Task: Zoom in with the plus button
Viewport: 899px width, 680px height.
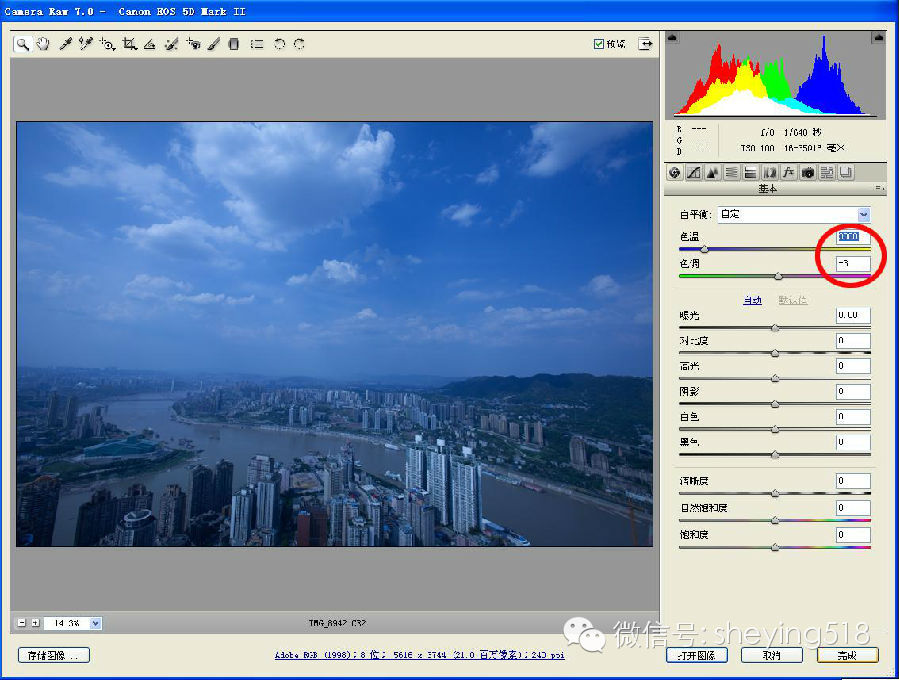Action: (x=36, y=623)
